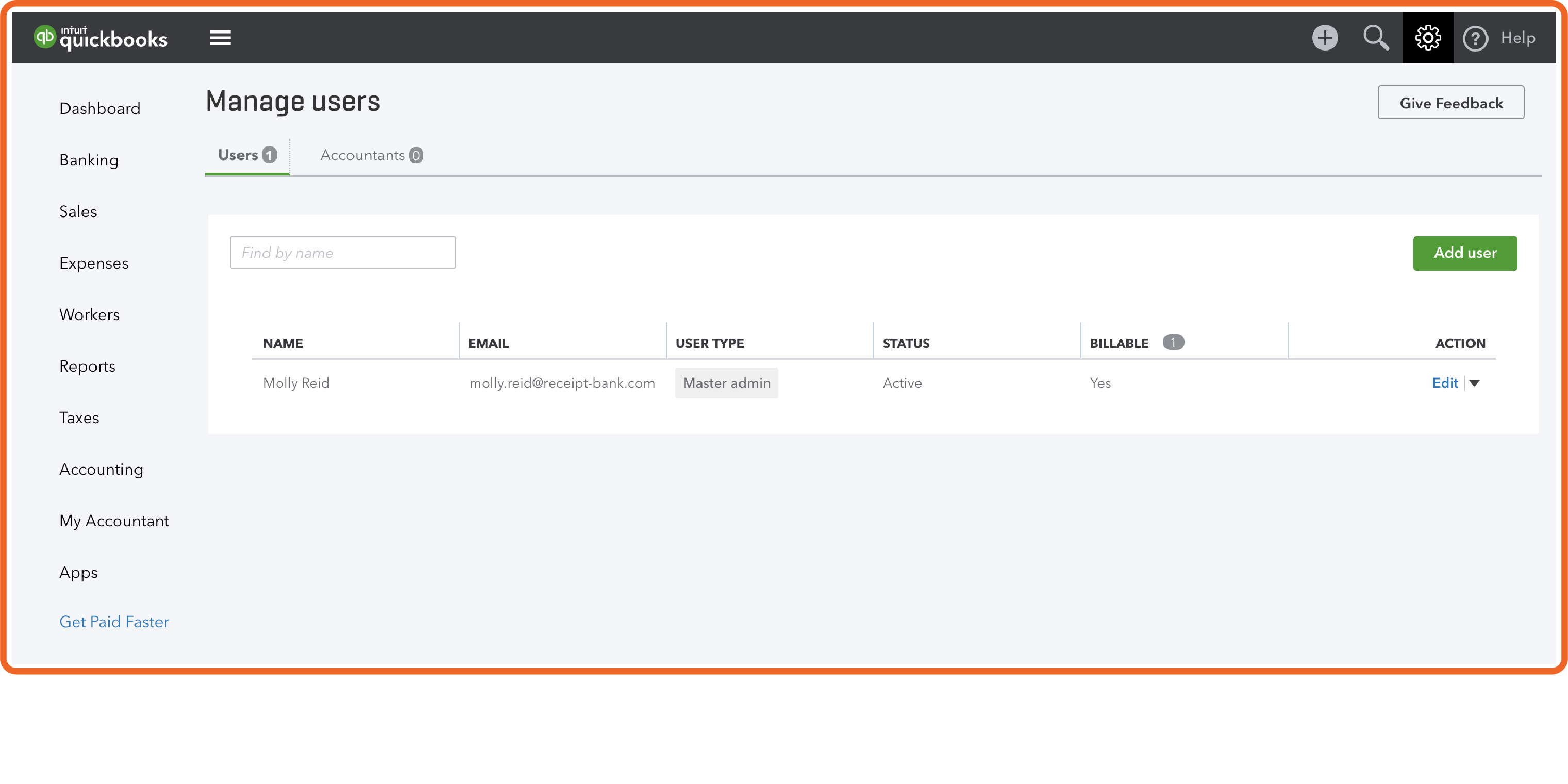
Task: Click the Yes billable cell
Action: click(x=1100, y=383)
